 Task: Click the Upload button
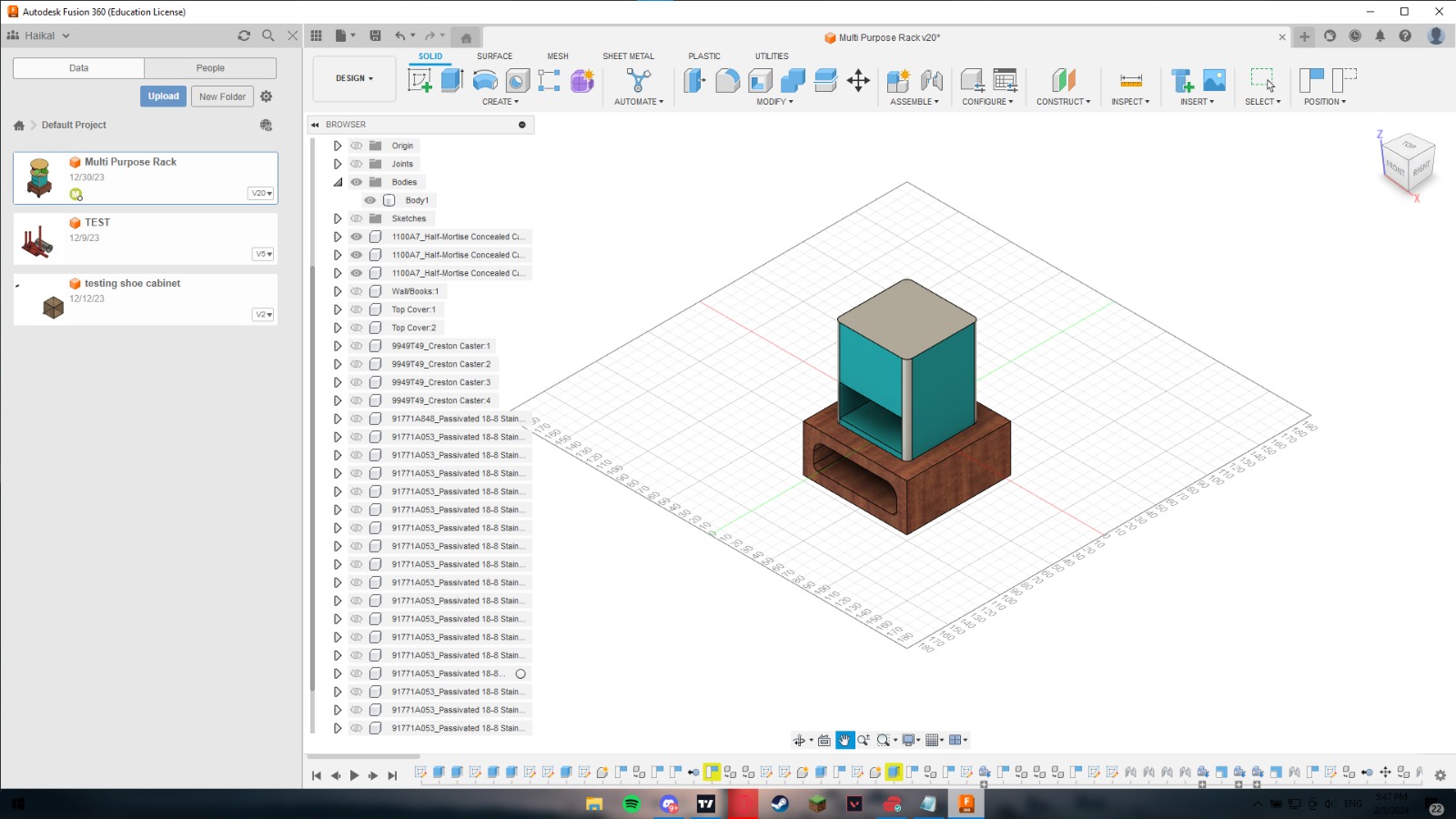164,96
